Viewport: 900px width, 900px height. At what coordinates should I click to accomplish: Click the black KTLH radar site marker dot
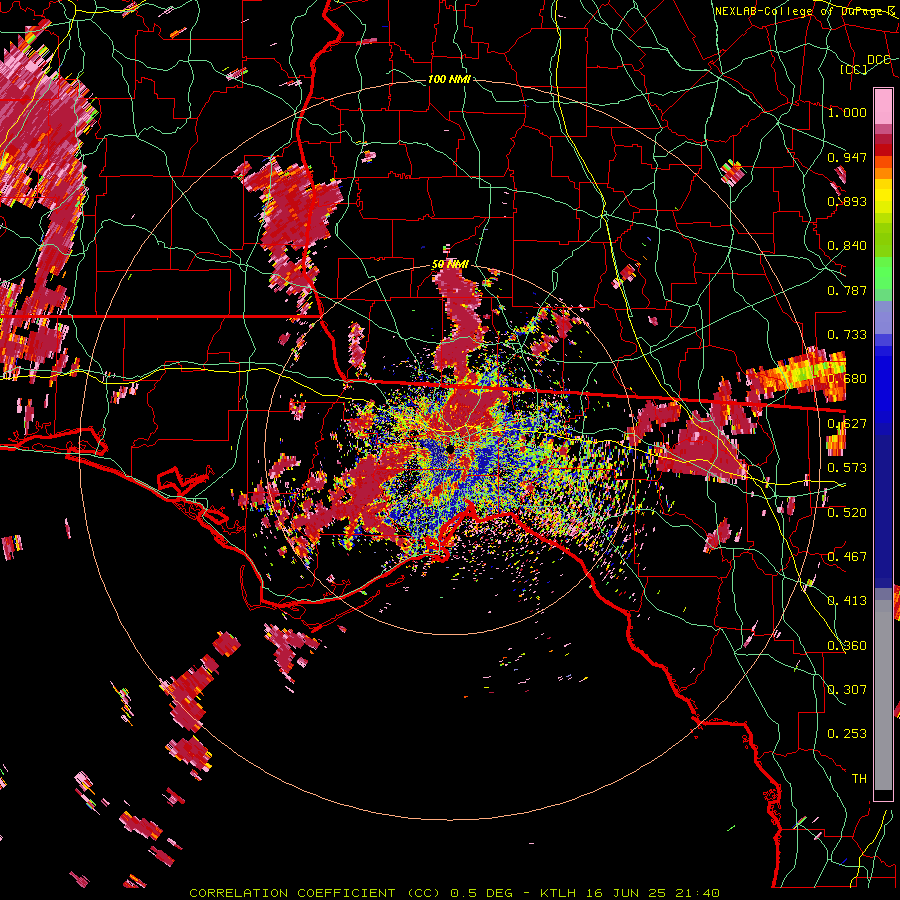(451, 449)
